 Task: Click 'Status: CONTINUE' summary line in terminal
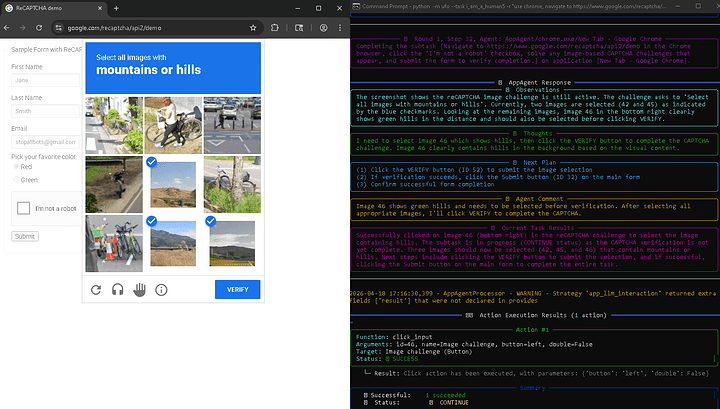(416, 403)
